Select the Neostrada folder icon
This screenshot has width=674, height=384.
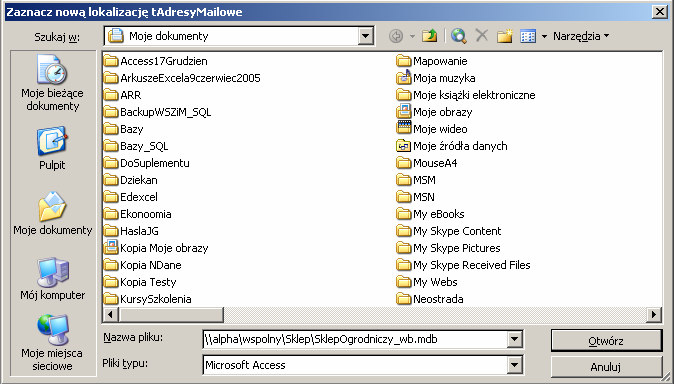[404, 299]
